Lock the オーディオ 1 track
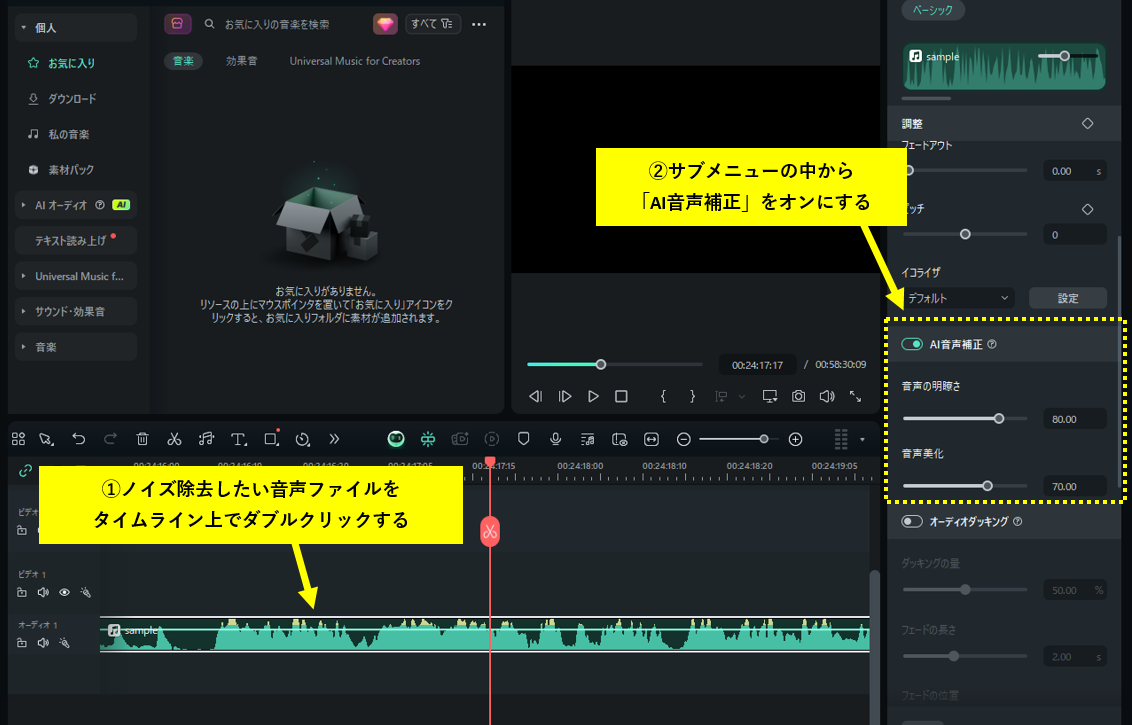 22,643
